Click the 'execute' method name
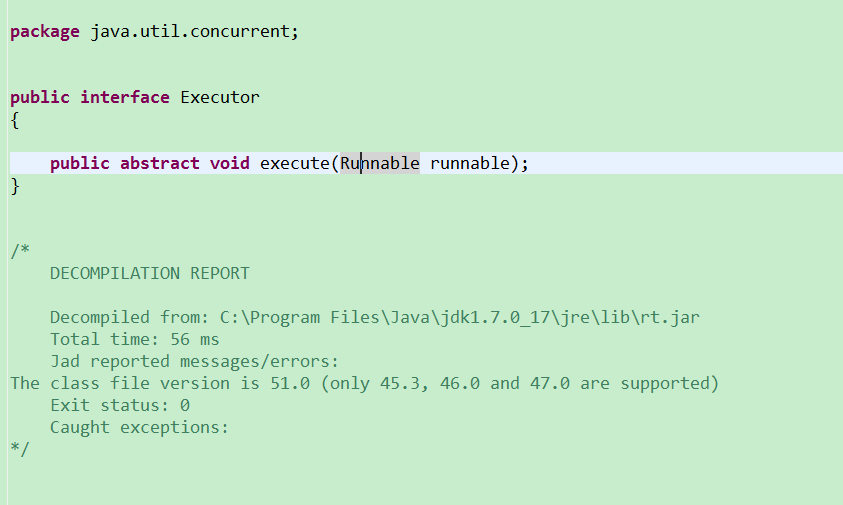 [x=295, y=163]
